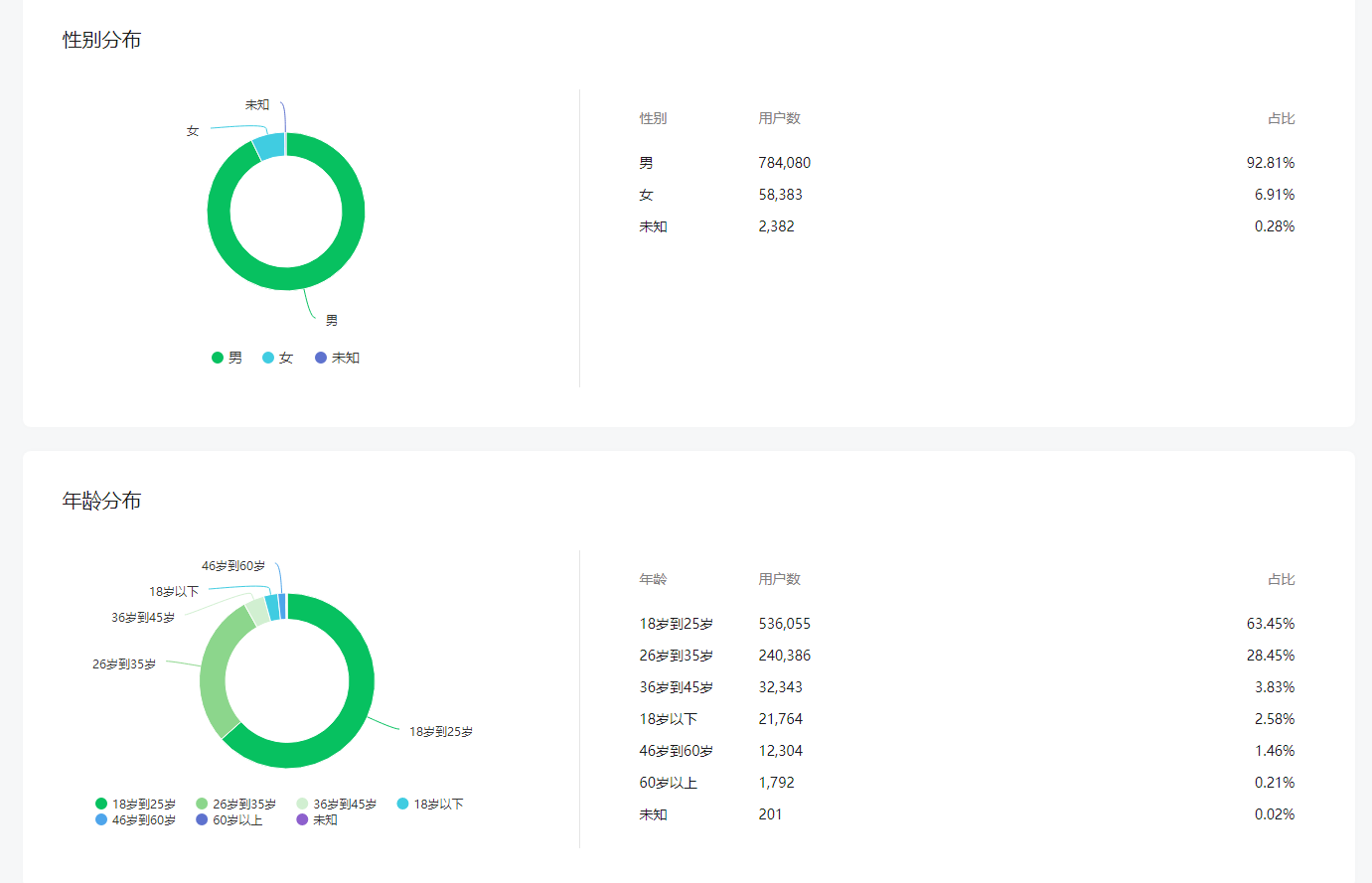Click the percentage 0.21%

coord(1275,783)
